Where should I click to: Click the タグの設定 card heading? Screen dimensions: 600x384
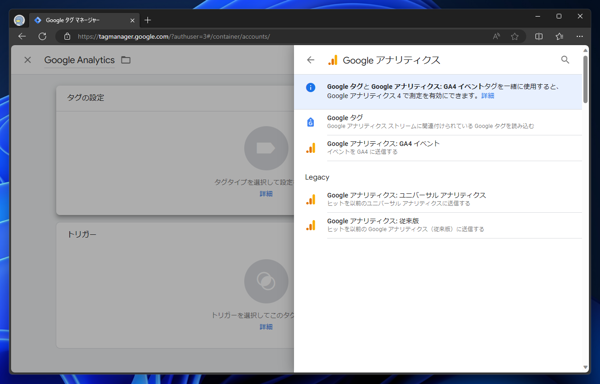[85, 98]
